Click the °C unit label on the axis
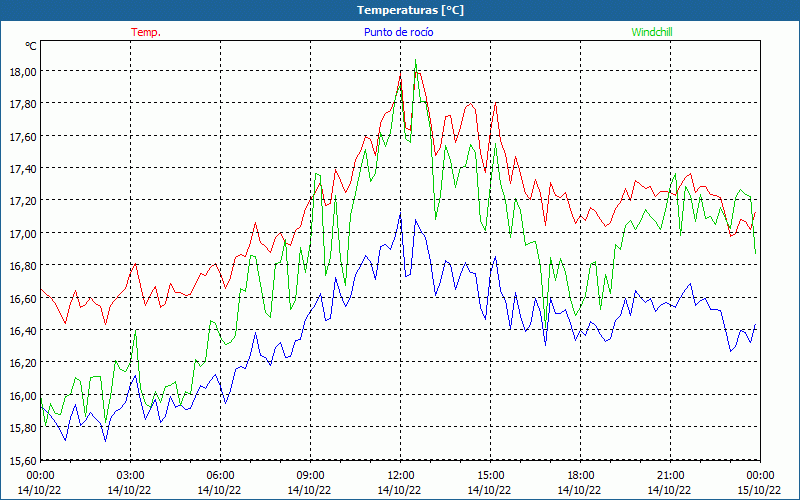The height and width of the screenshot is (500, 800). tap(31, 46)
